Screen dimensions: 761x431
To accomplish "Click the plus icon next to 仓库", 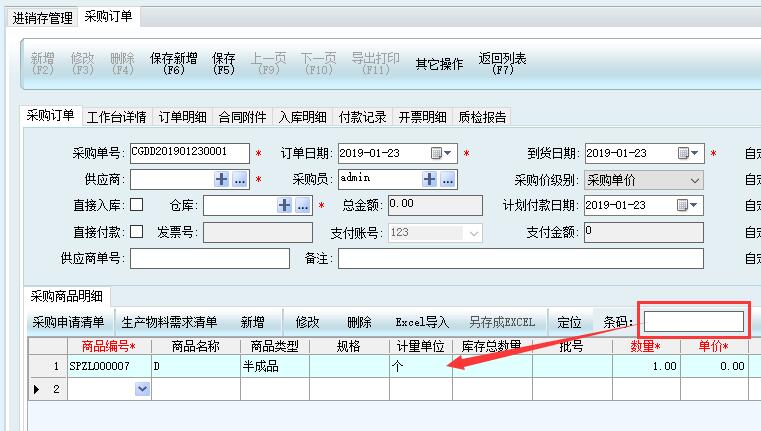I will (285, 205).
